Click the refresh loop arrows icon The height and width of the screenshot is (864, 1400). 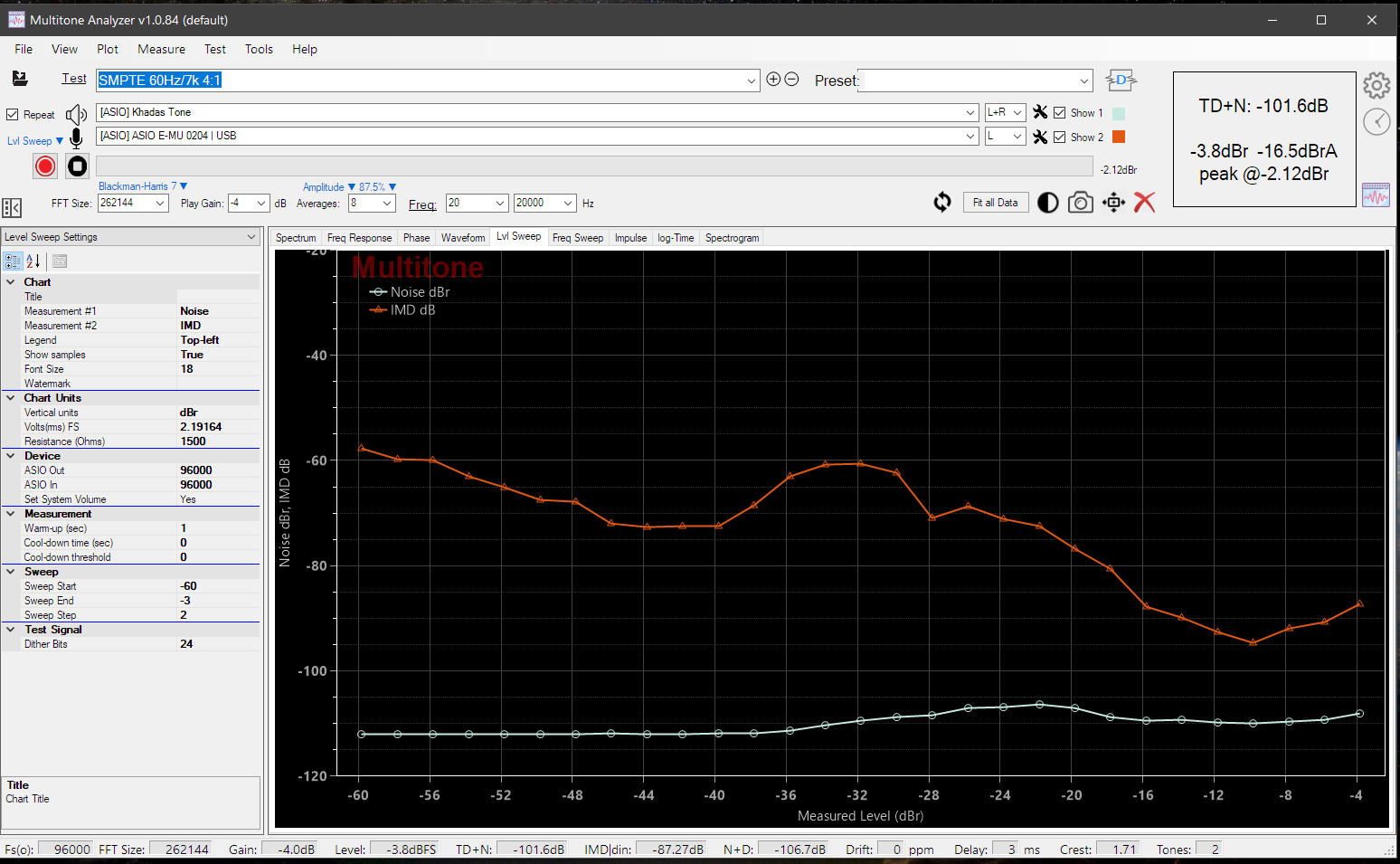(942, 202)
